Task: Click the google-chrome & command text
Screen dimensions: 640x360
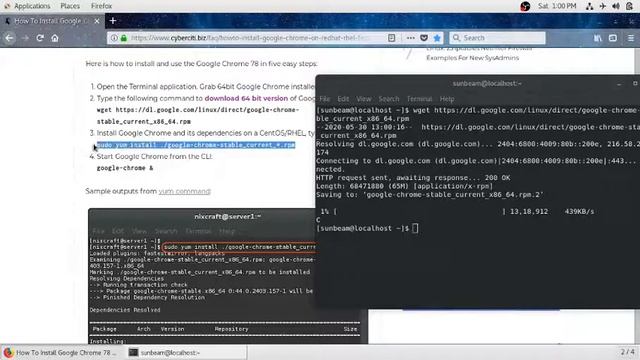Action: coord(125,168)
